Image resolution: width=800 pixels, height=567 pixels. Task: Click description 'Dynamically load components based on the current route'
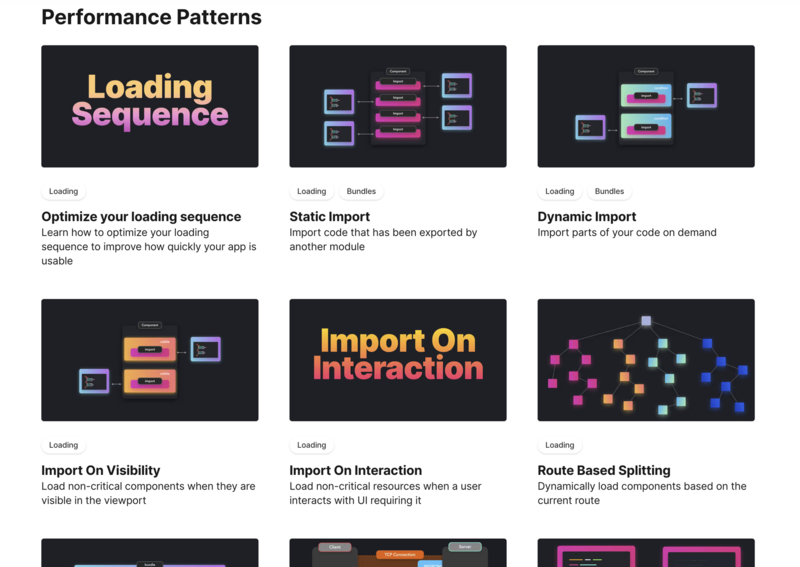(642, 493)
